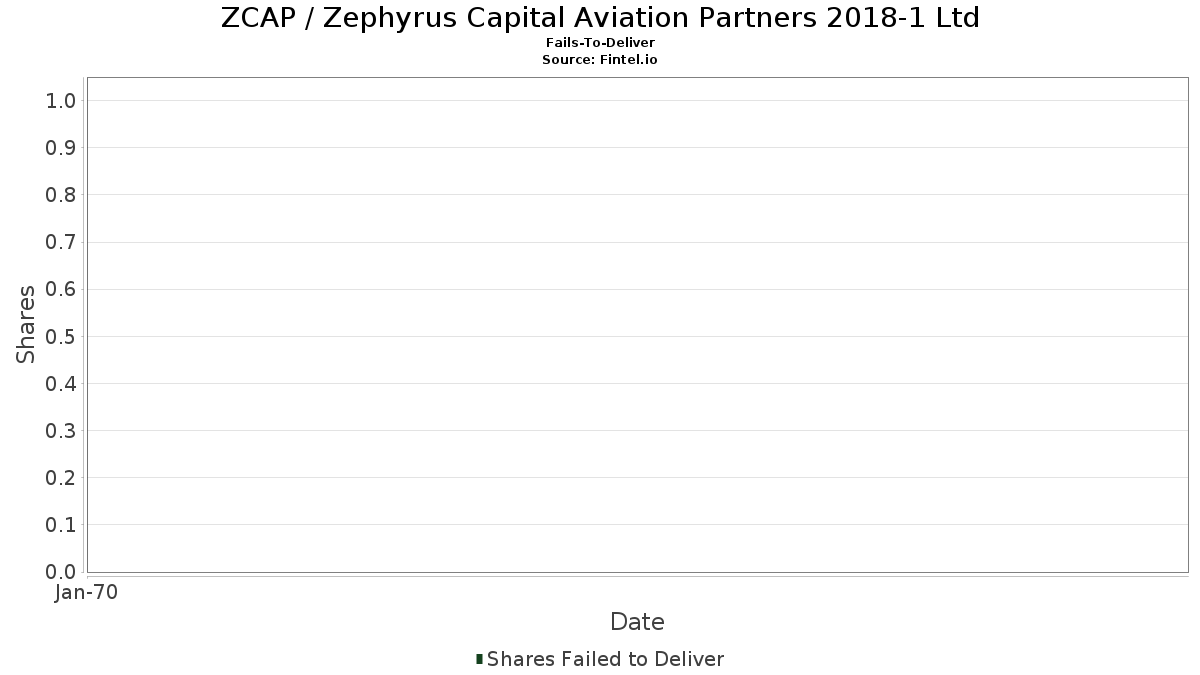This screenshot has height=675, width=1200.
Task: Click the 0.5 y-axis tick label
Action: (x=61, y=337)
